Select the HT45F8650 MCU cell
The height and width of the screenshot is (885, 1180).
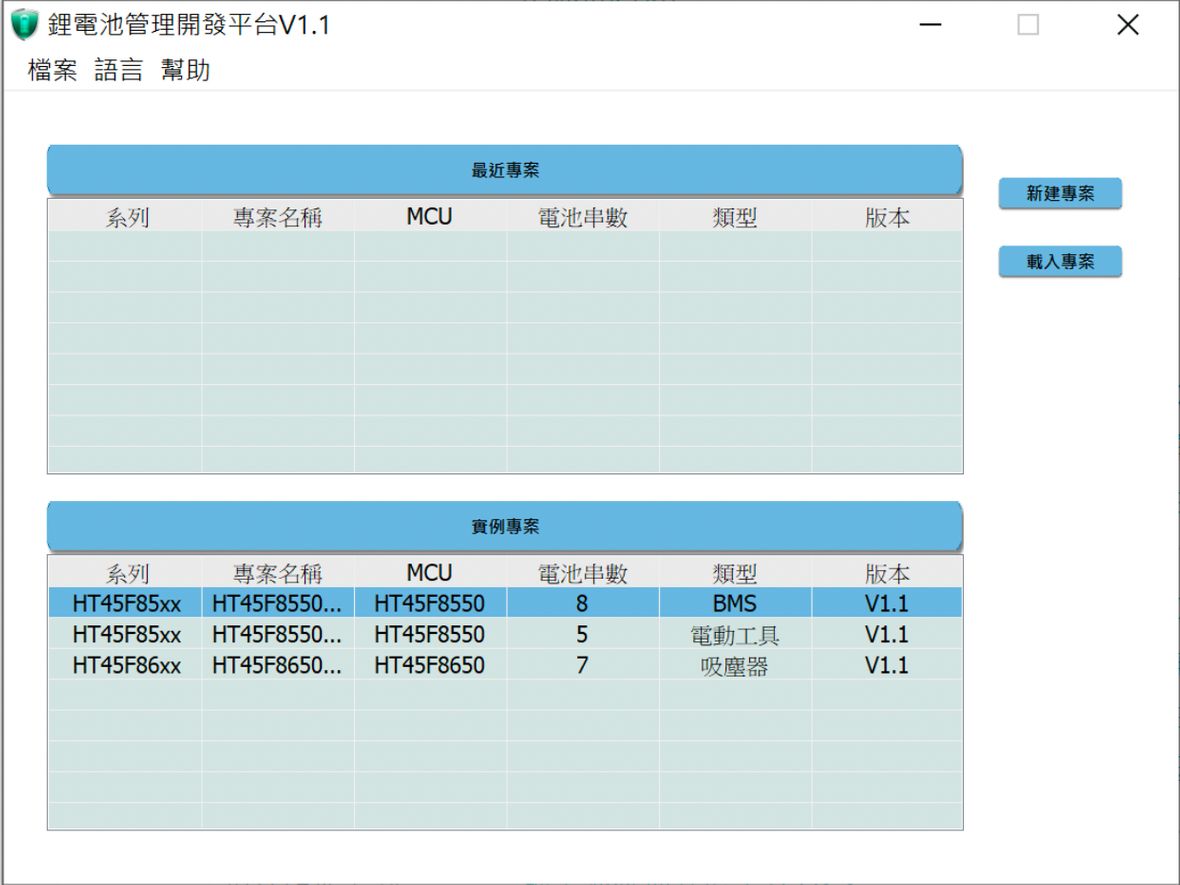(x=430, y=665)
